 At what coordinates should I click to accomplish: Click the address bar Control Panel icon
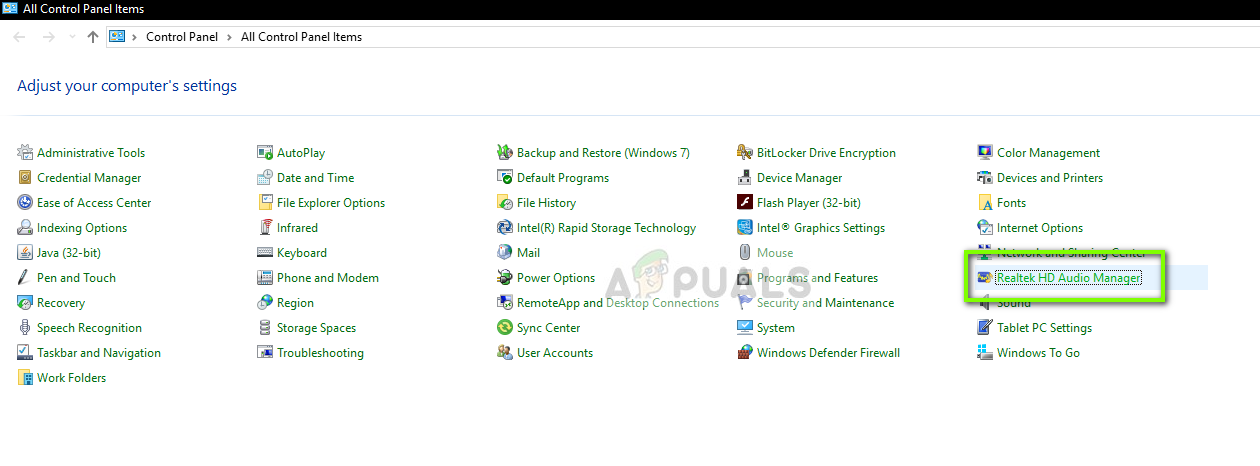[x=116, y=36]
